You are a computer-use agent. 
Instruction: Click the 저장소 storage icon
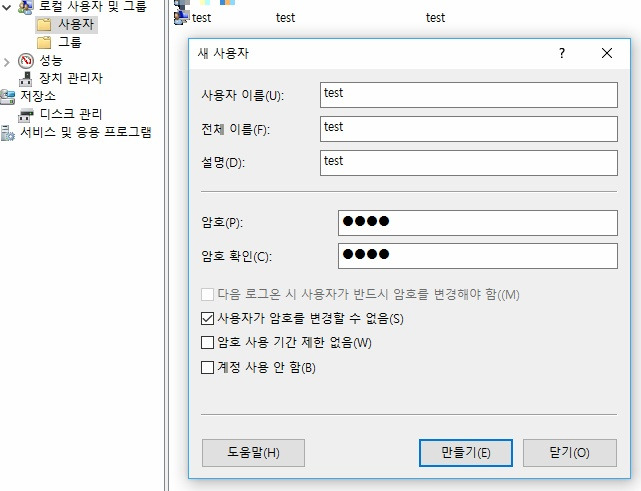pyautogui.click(x=7, y=97)
